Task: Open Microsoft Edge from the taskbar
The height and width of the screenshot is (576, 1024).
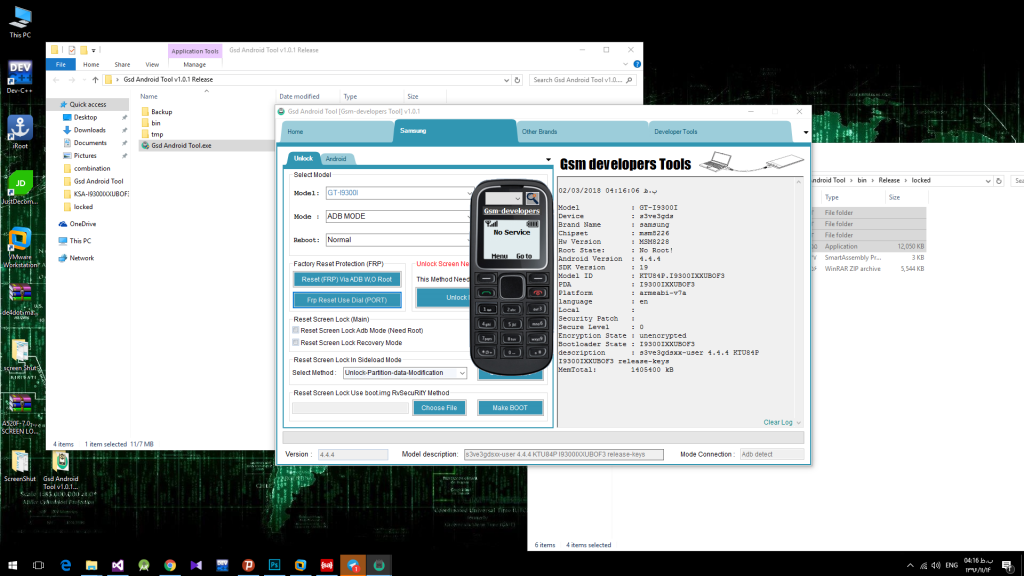Action: click(x=65, y=565)
